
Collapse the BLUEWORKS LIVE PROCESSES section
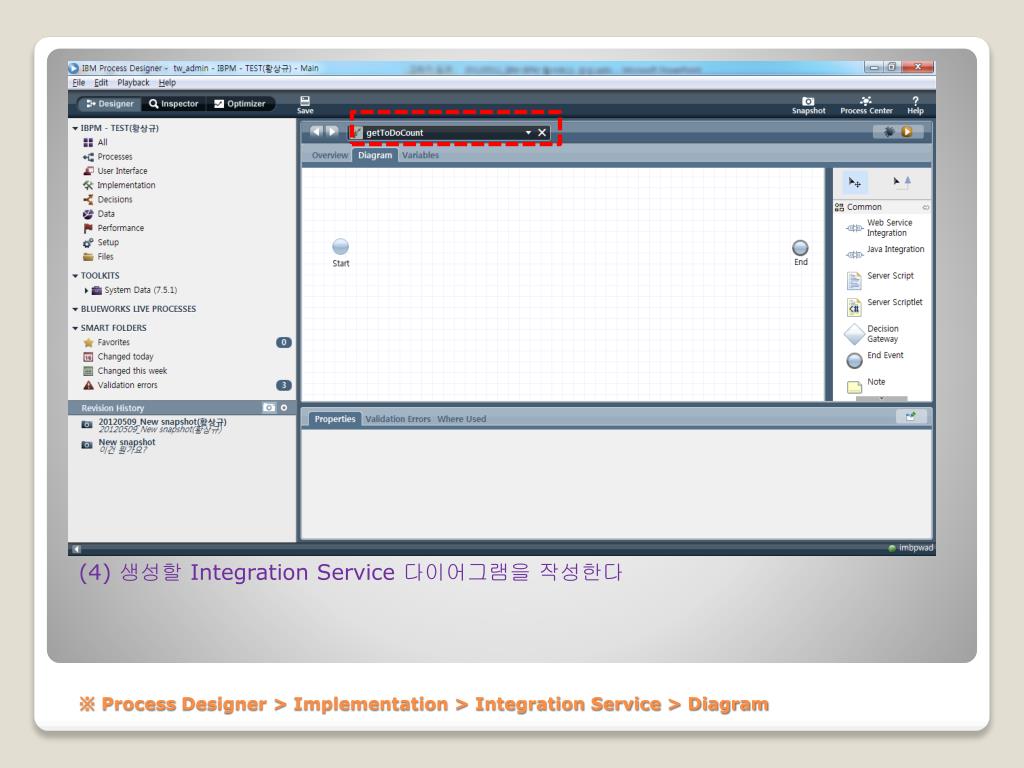point(75,310)
